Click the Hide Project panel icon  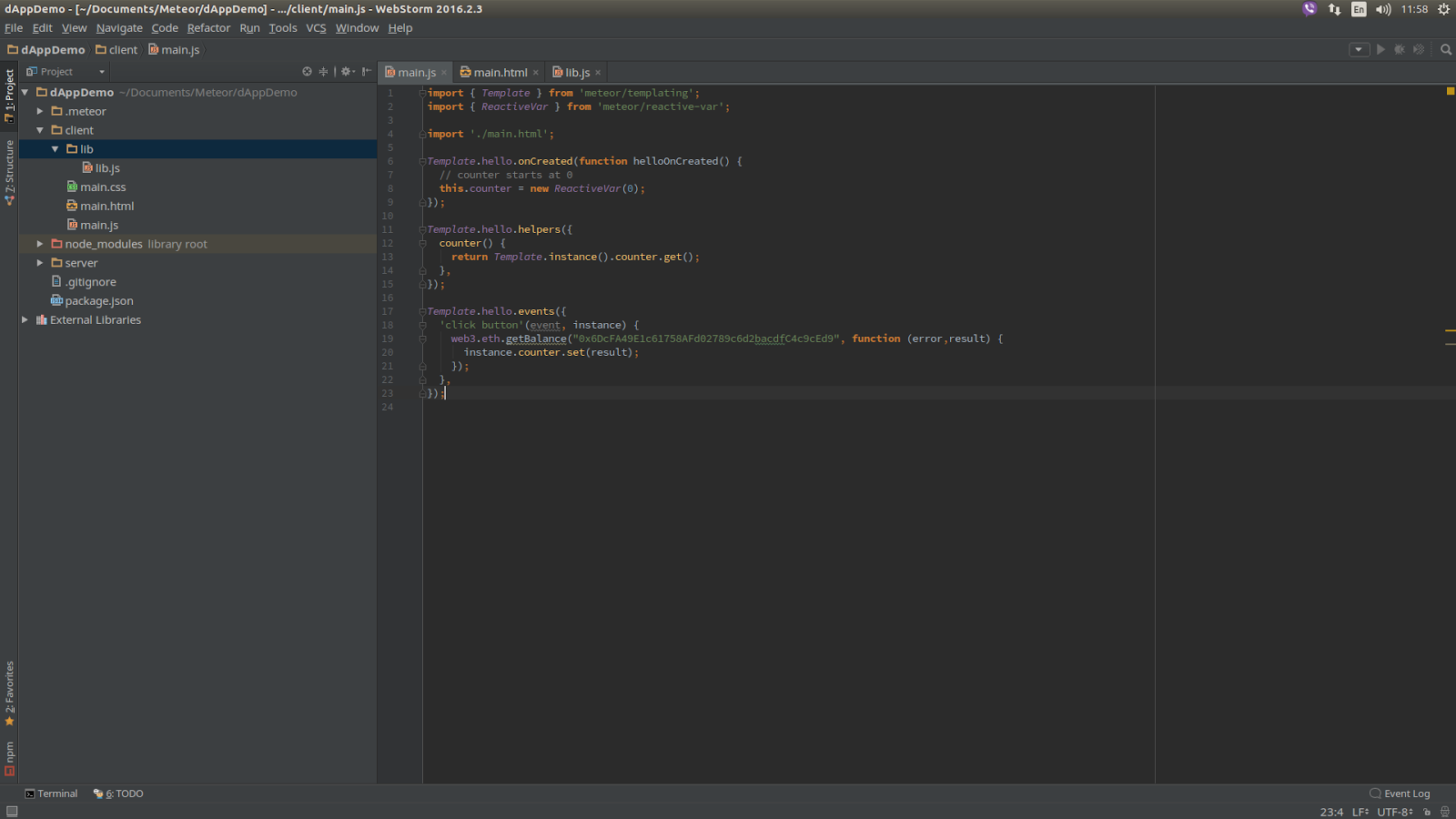point(366,72)
